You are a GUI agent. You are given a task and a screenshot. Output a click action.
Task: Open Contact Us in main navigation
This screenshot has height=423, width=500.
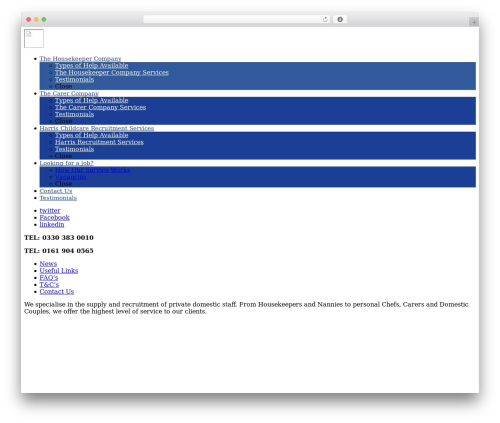56,191
